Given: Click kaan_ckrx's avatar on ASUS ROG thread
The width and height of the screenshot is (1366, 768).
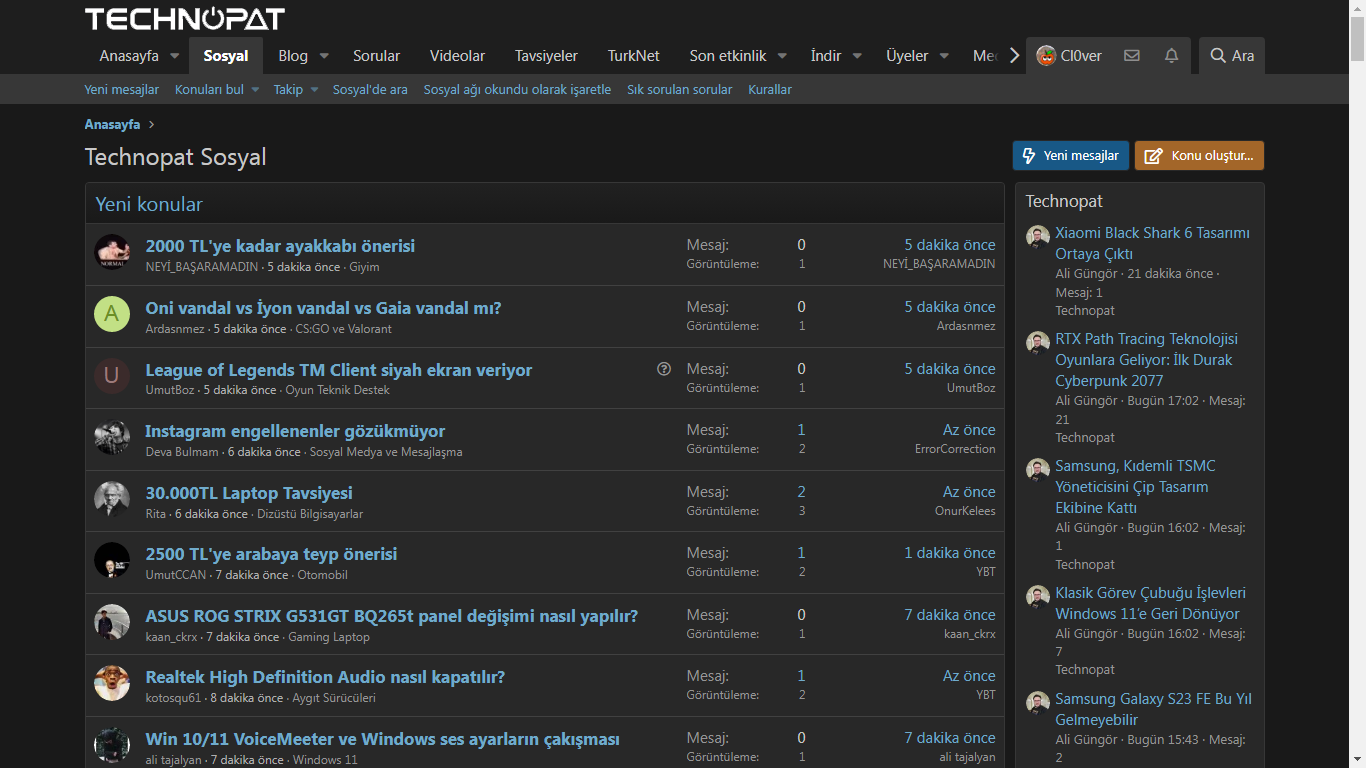Looking at the screenshot, I should coord(112,622).
